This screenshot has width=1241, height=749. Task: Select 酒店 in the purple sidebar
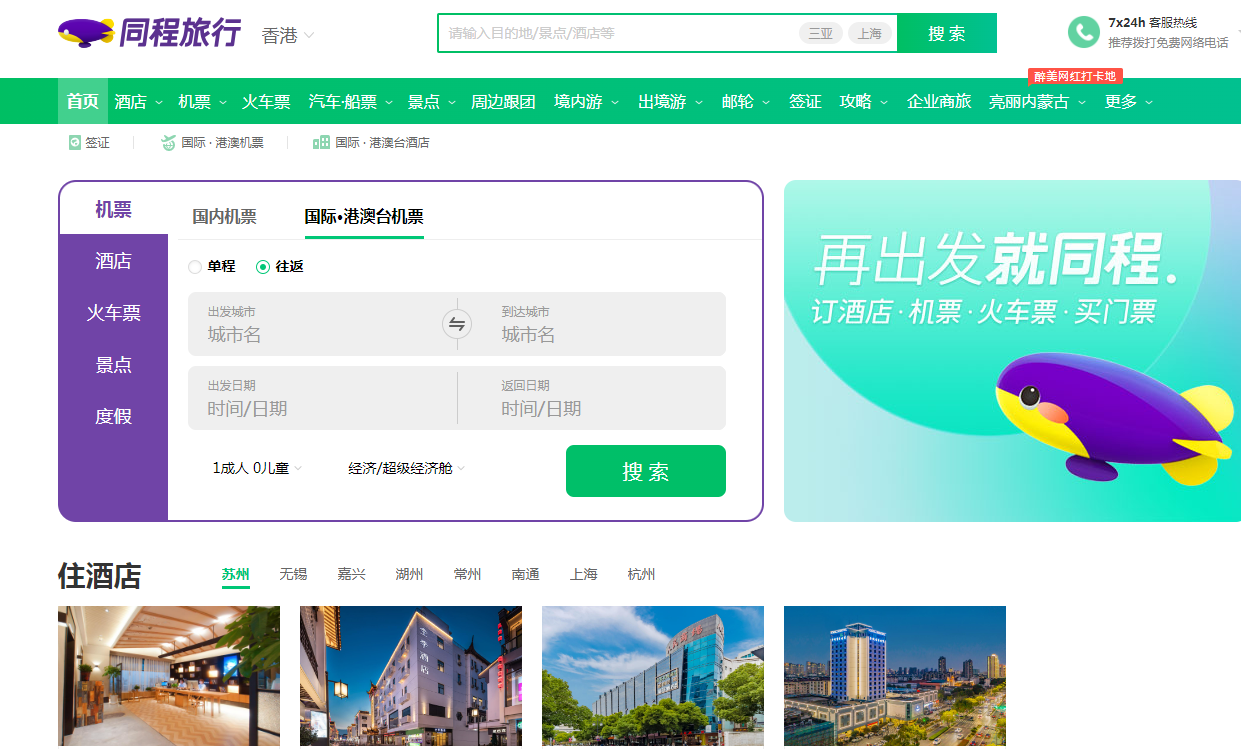click(113, 261)
